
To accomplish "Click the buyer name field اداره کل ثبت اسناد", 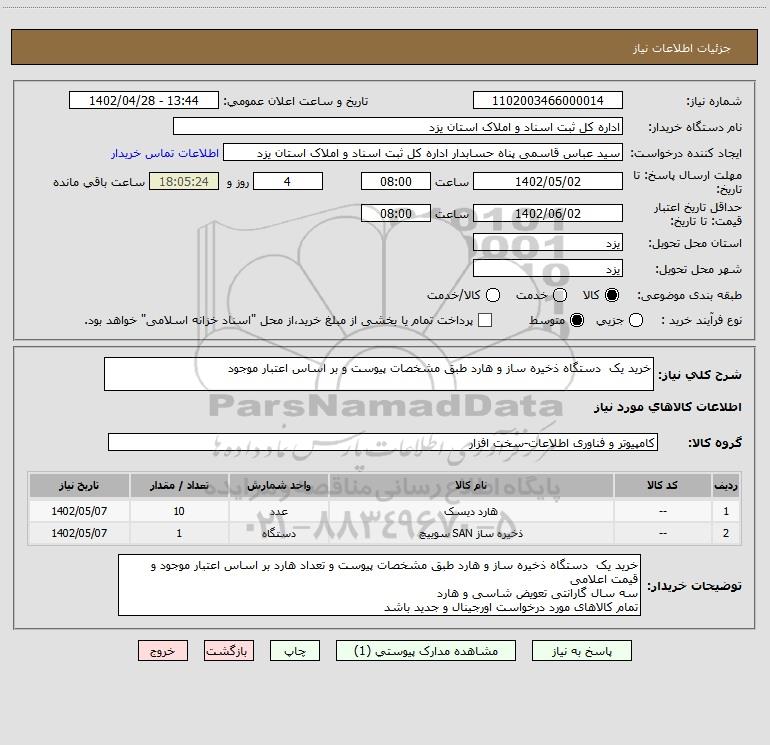I will coord(398,126).
